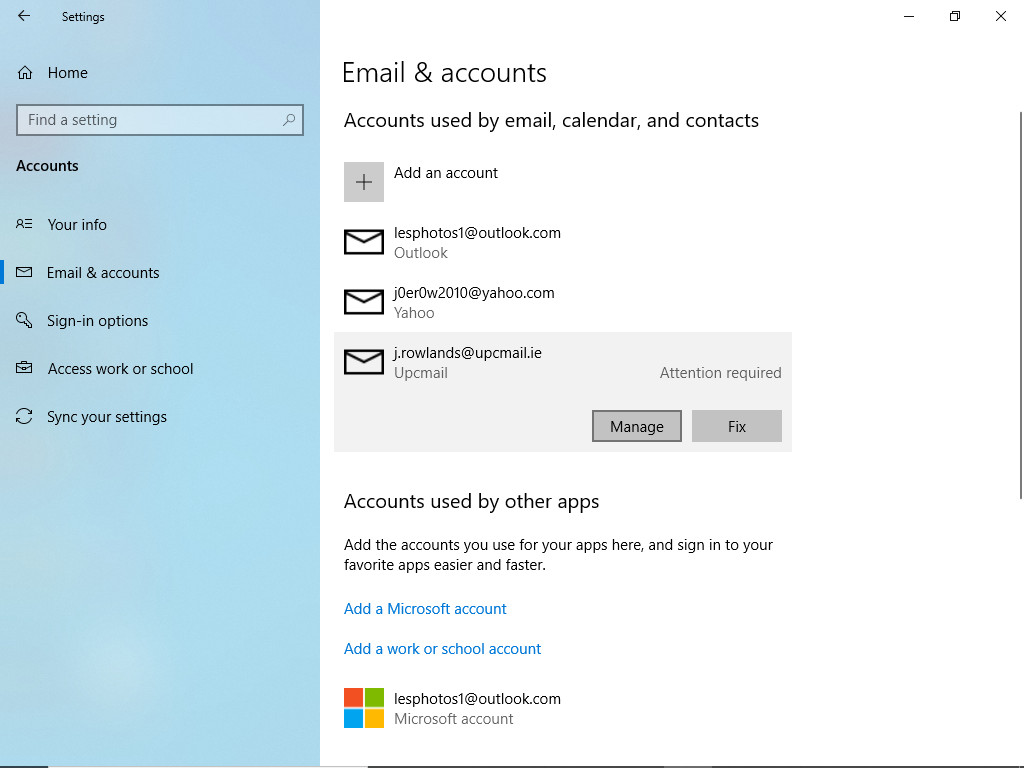The width and height of the screenshot is (1024, 768).
Task: Click Add a work or school account link
Action: click(x=443, y=648)
